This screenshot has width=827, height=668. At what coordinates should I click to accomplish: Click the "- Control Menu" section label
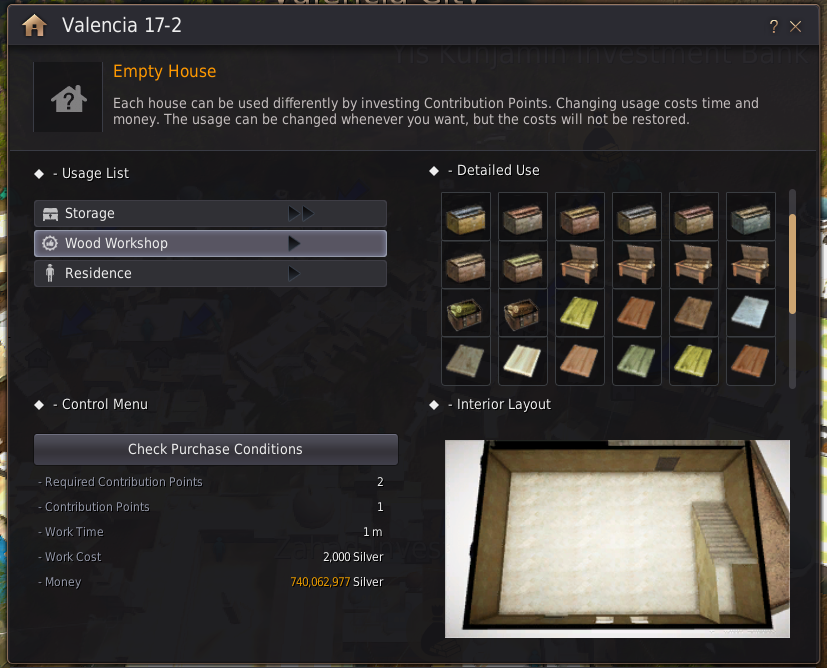(x=100, y=404)
